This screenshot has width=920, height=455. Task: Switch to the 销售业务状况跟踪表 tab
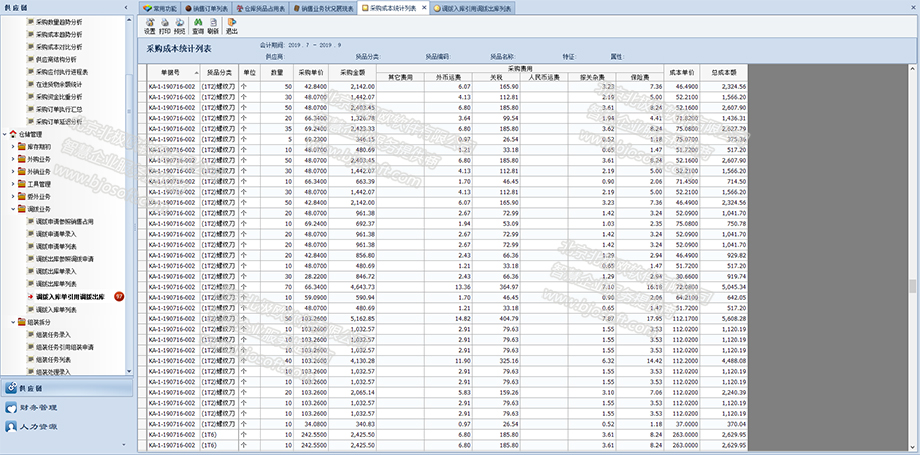click(x=323, y=8)
